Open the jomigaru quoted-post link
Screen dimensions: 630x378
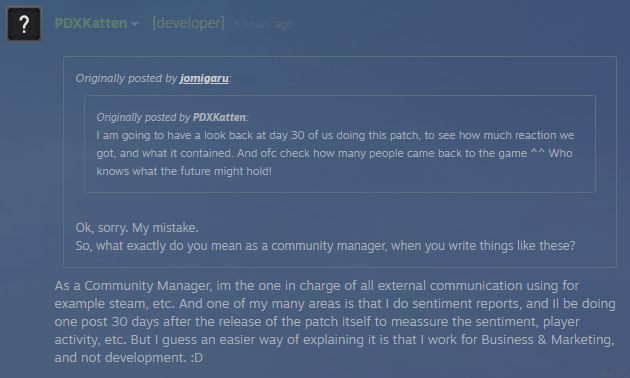[204, 78]
